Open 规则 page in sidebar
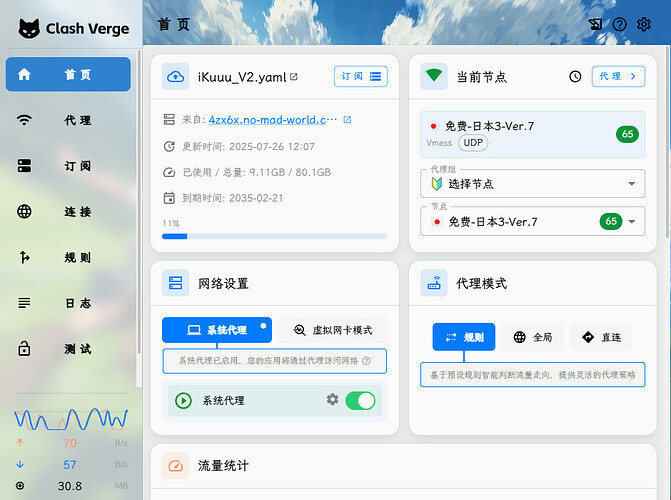The height and width of the screenshot is (500, 671). pyautogui.click(x=68, y=257)
